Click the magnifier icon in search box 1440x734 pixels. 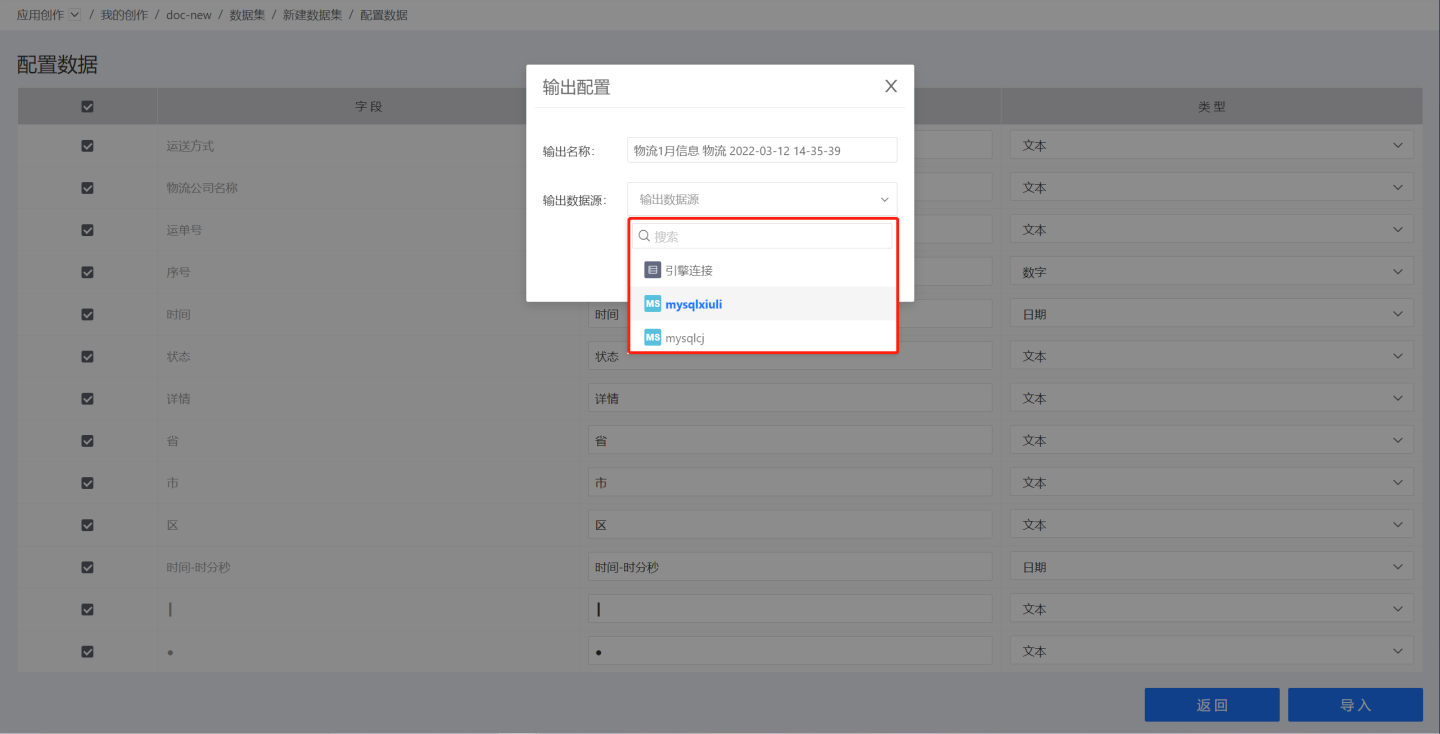tap(645, 236)
